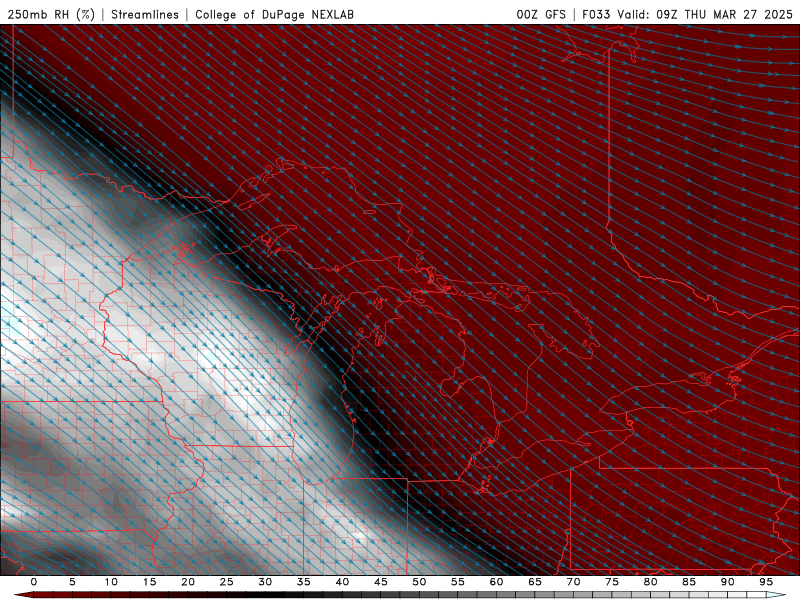Screen dimensions: 800x600
Task: Click the colorbar label "60"
Action: click(496, 582)
